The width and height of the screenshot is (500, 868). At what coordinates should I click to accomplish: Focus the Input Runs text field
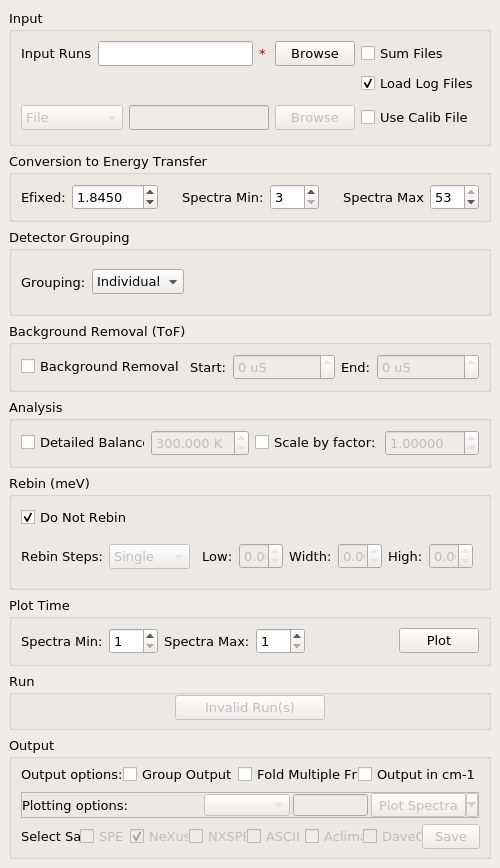[176, 53]
